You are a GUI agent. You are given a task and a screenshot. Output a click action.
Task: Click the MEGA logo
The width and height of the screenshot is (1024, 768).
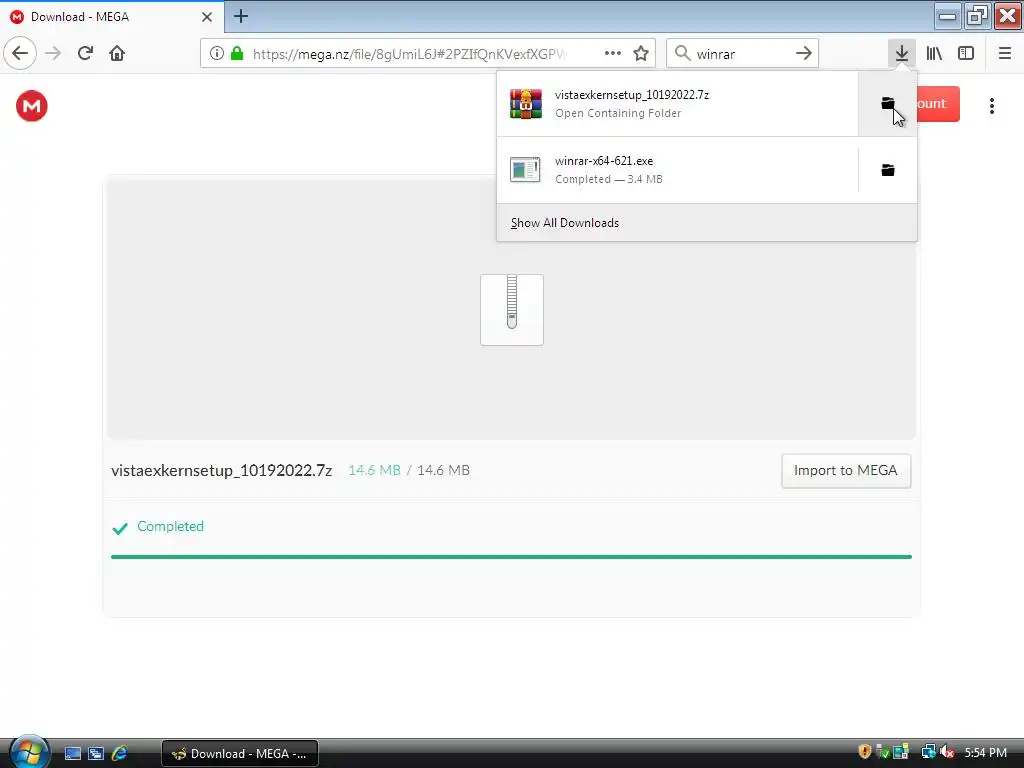(x=32, y=106)
